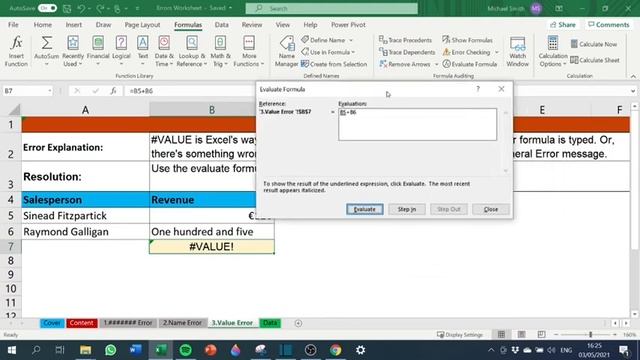Click Evaluate Formula in ribbon
Screen dimensions: 640x360
coord(470,64)
